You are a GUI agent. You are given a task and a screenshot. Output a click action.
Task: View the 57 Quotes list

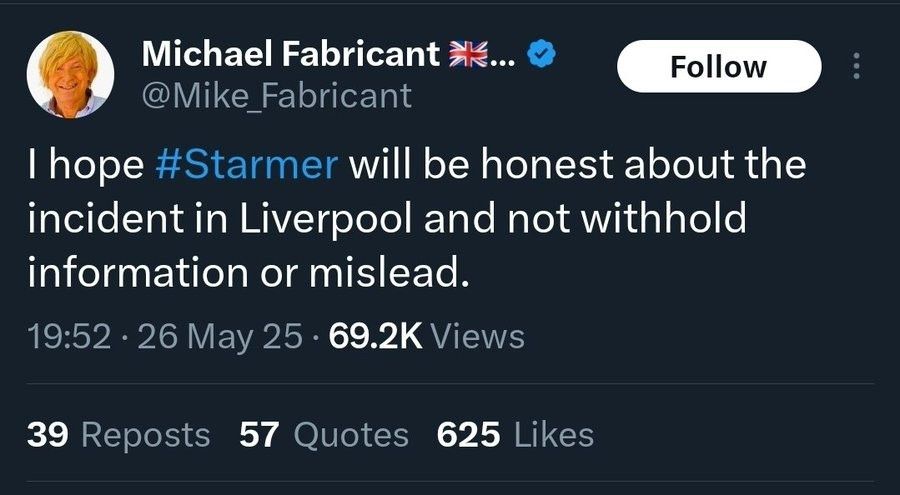(x=324, y=435)
